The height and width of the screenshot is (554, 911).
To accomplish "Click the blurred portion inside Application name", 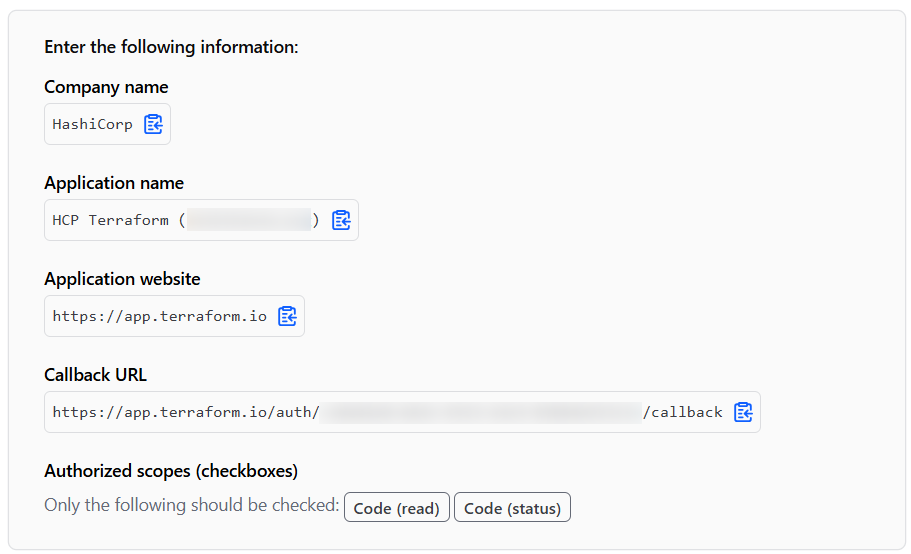I will 249,221.
